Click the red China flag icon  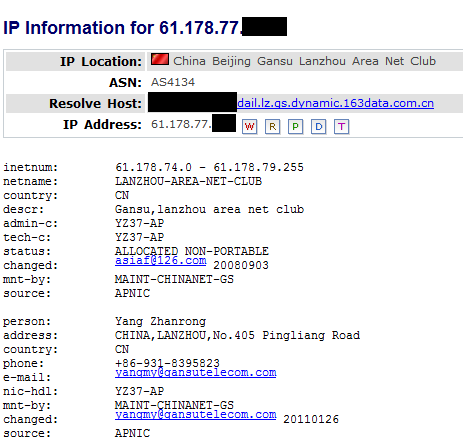(x=160, y=59)
